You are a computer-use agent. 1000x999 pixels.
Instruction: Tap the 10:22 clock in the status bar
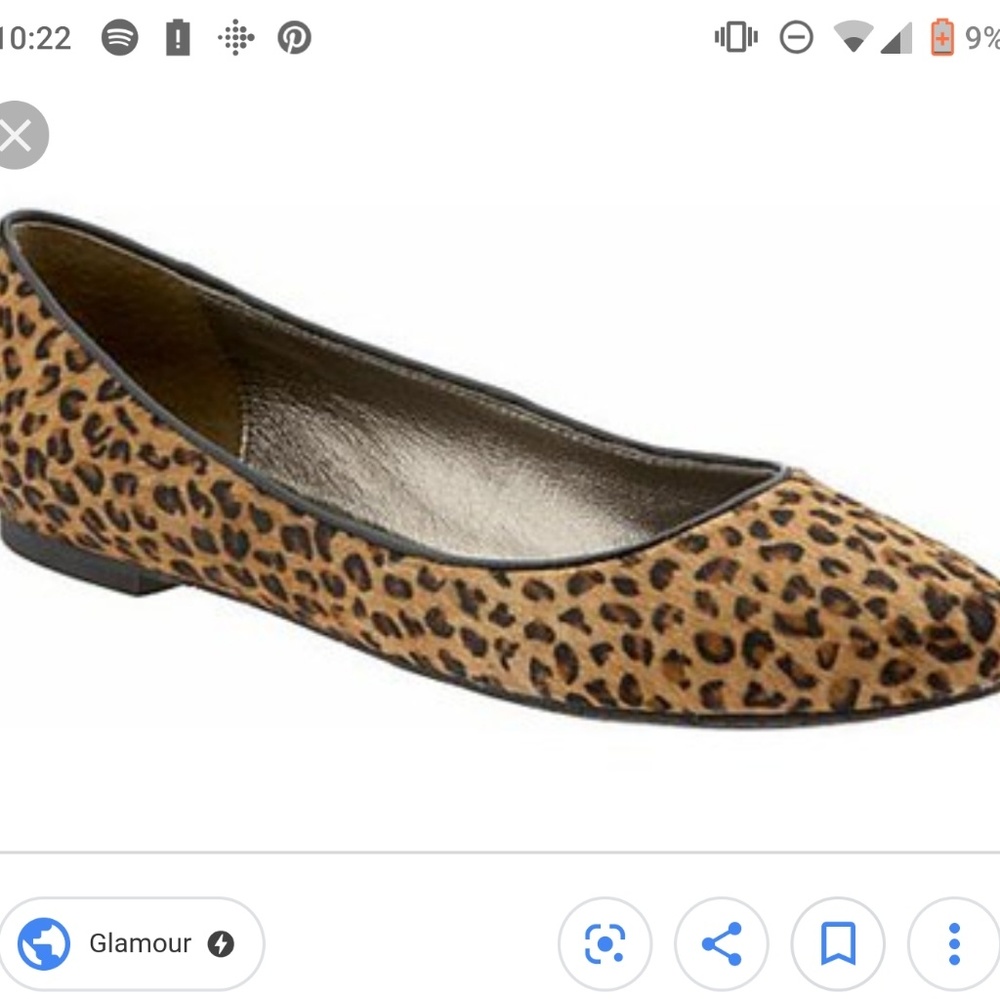35,38
